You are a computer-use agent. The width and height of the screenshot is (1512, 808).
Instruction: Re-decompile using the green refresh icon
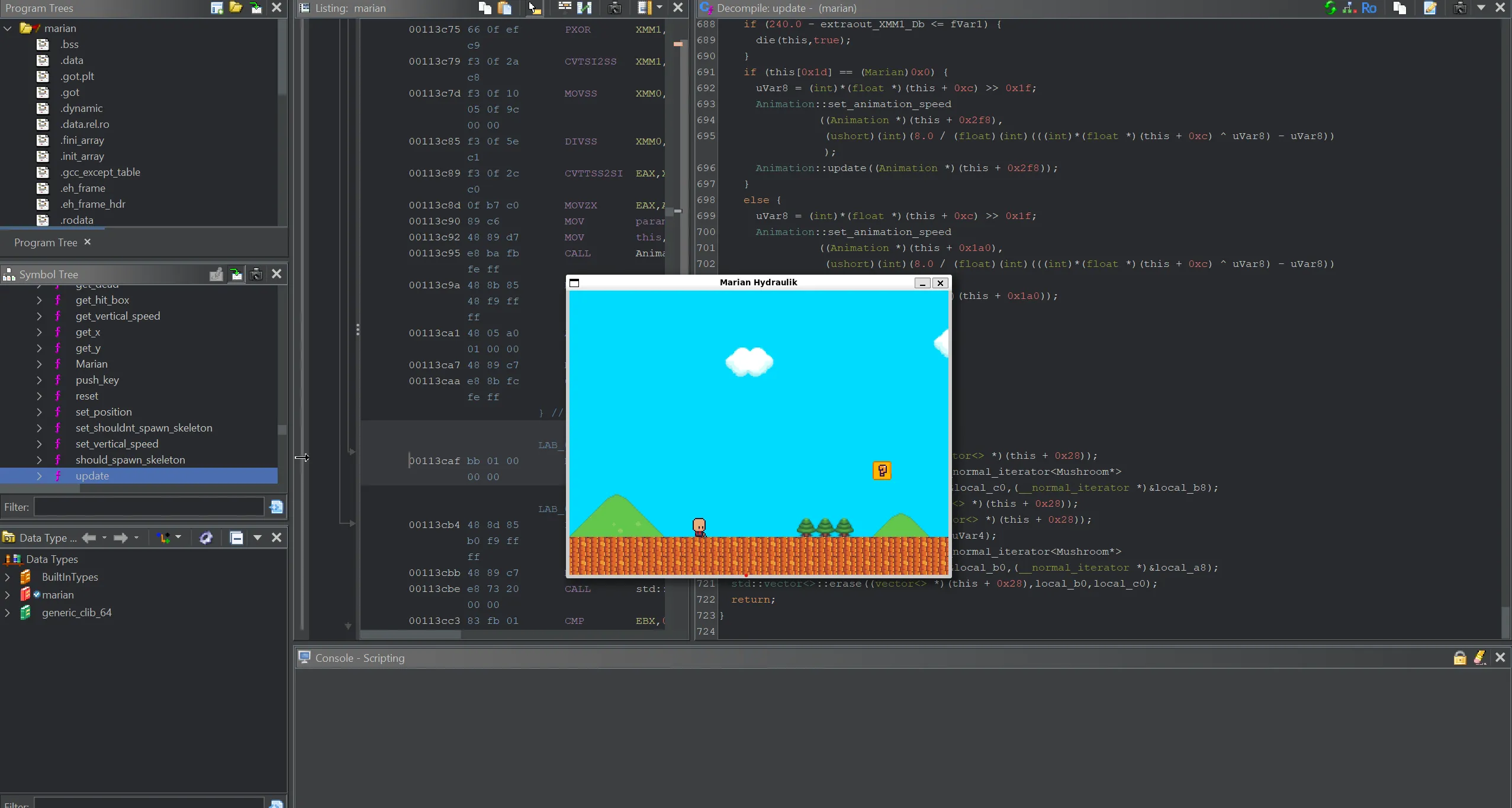tap(1330, 8)
